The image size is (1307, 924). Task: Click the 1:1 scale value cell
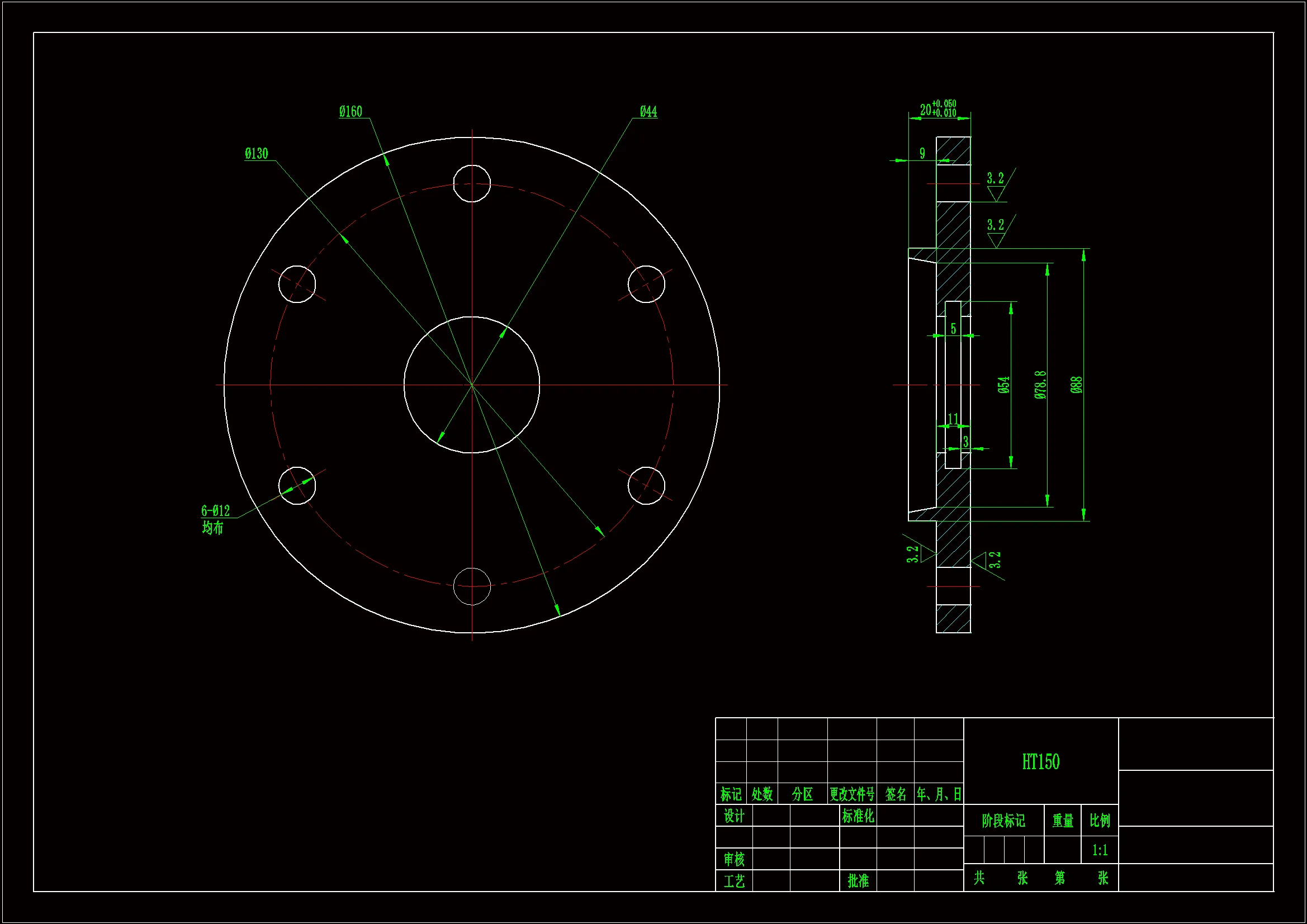coord(1100,850)
